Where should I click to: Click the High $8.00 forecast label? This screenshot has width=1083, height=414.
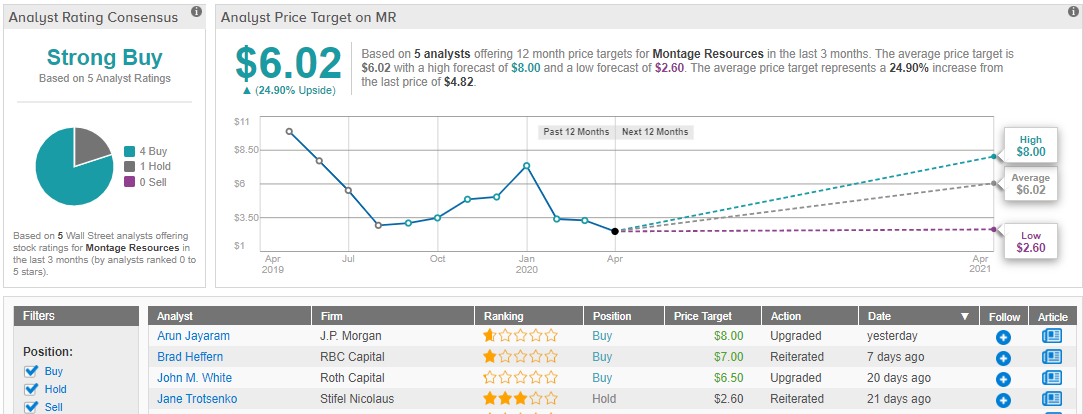click(1030, 146)
